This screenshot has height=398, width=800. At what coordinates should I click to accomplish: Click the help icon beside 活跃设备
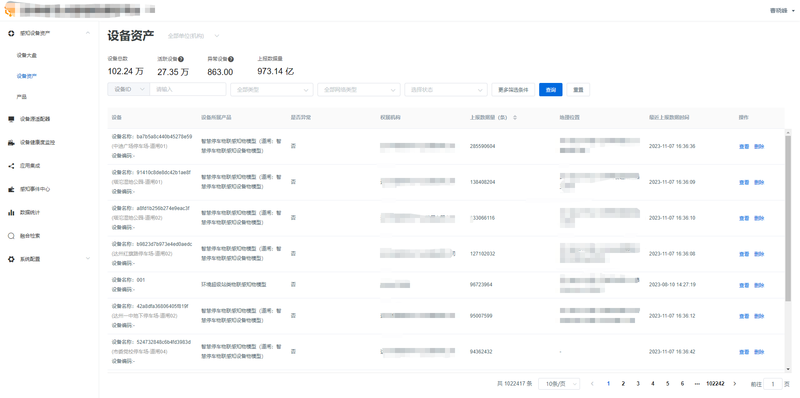181,59
